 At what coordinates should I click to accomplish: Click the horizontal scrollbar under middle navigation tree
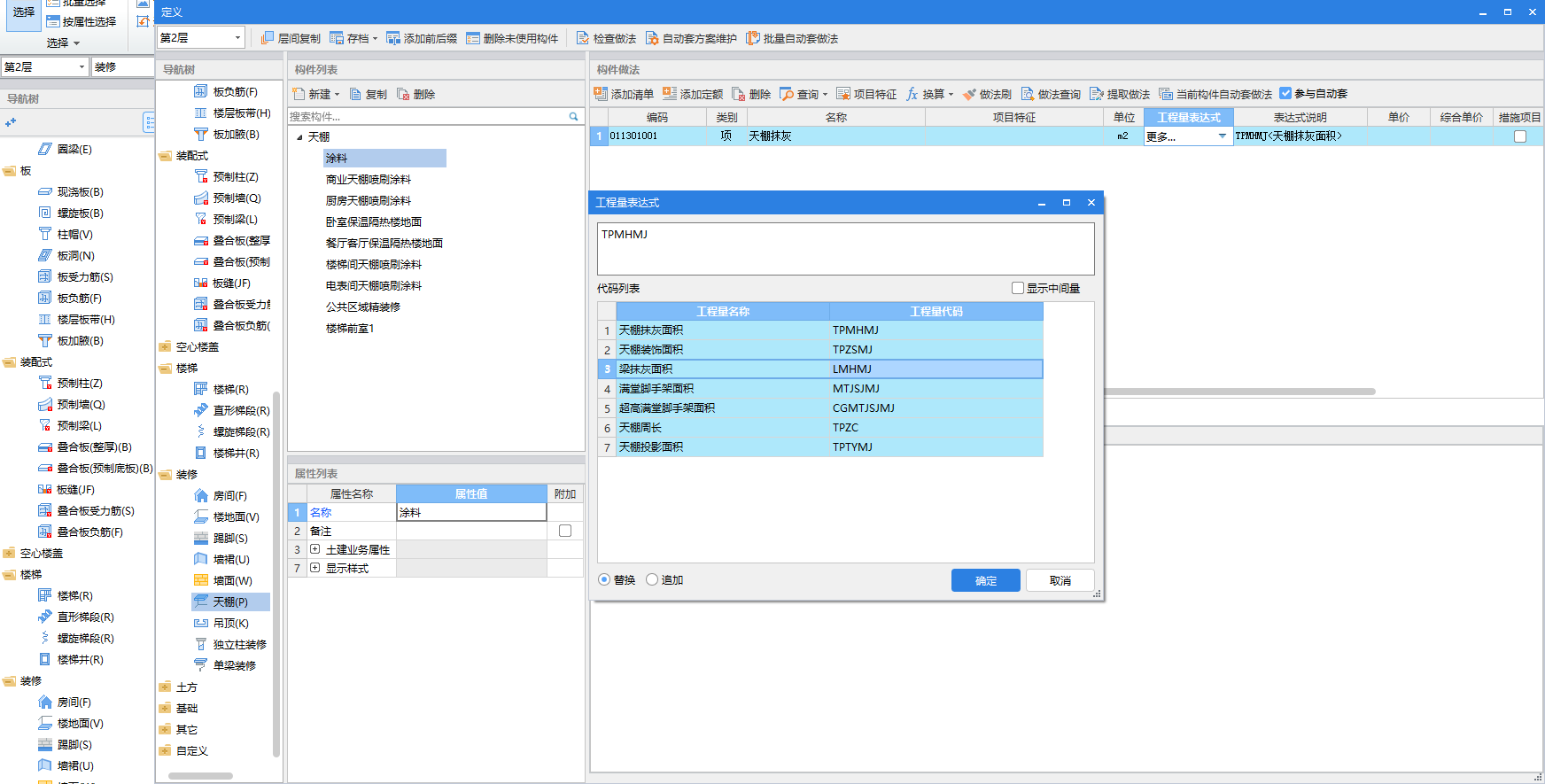click(x=200, y=775)
